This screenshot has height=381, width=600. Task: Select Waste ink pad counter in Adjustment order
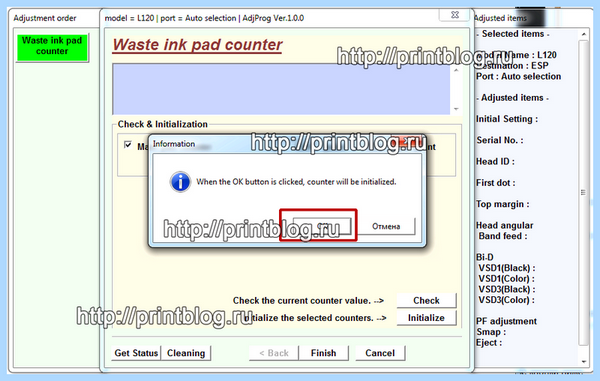52,47
